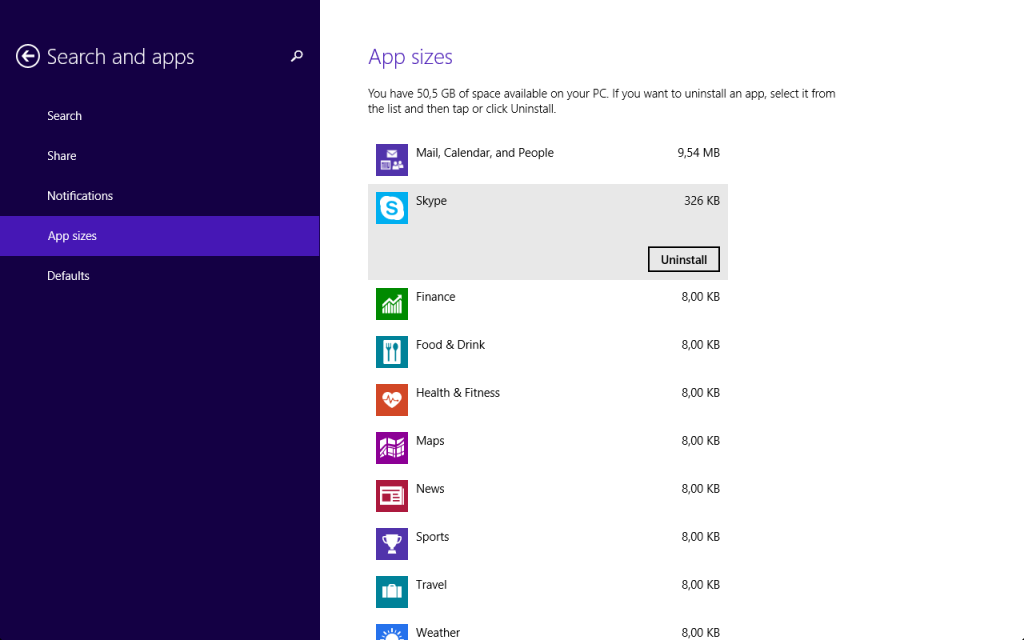Go back using the circled arrow icon

tap(27, 56)
